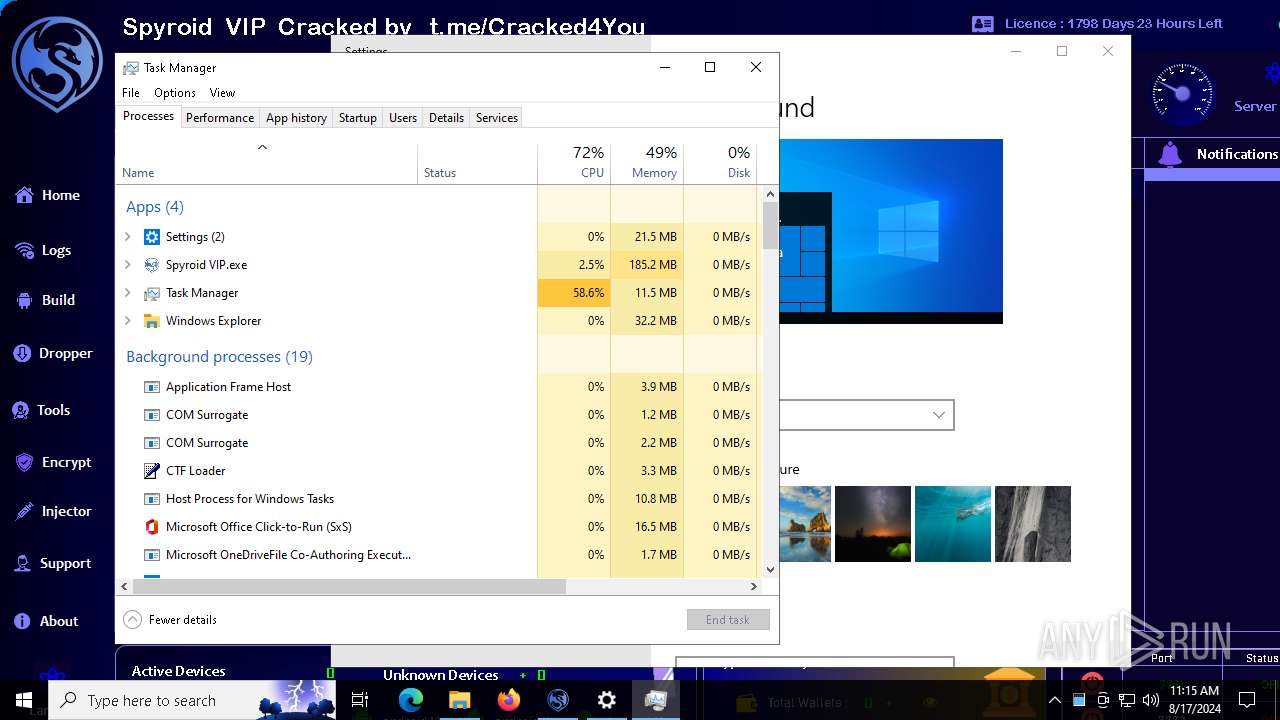This screenshot has width=1280, height=720.
Task: Click the Task Manager vertical scrollbar thumb
Action: point(770,226)
